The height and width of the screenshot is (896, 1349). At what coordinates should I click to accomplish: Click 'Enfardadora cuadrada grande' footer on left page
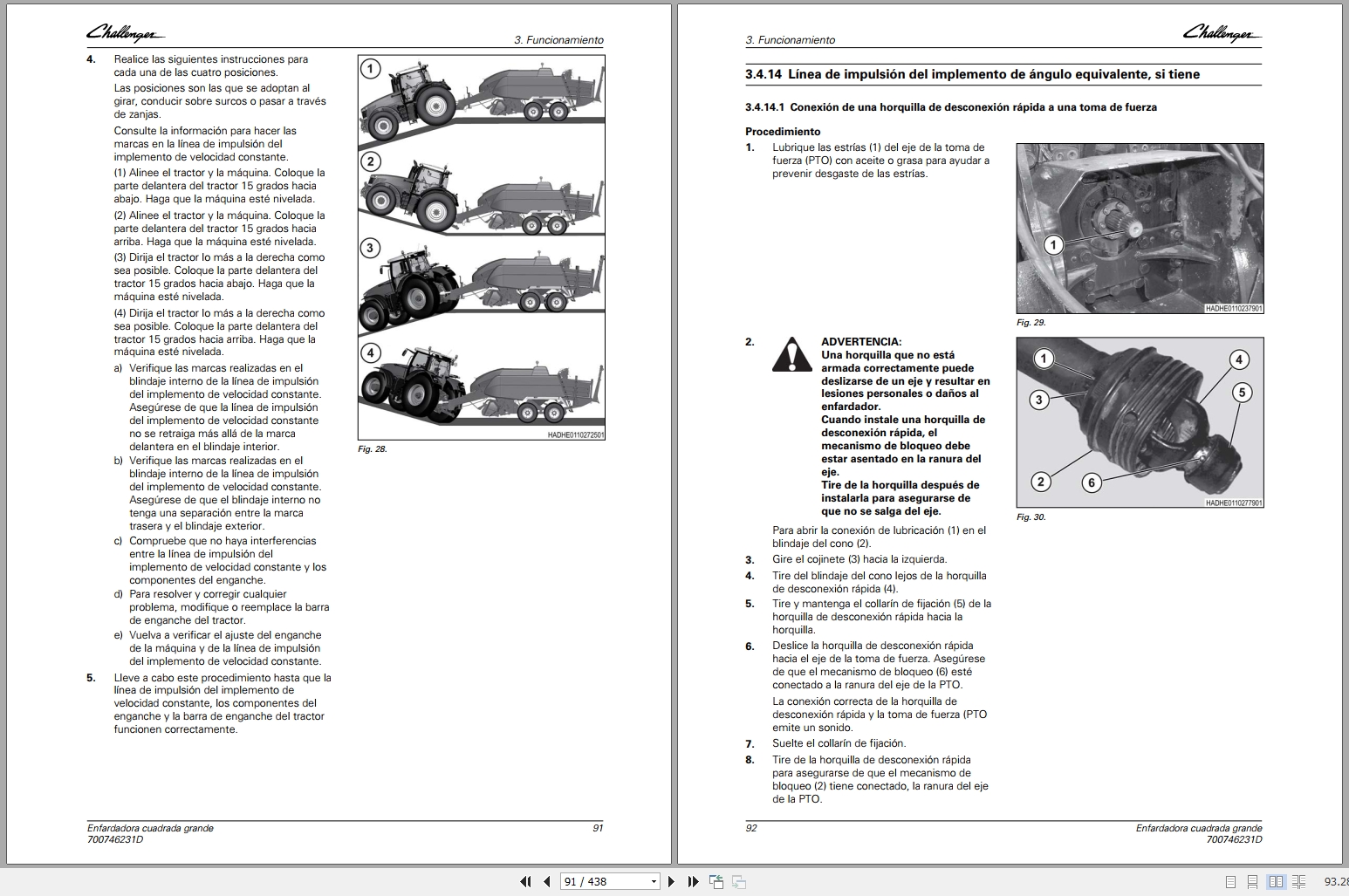[150, 828]
